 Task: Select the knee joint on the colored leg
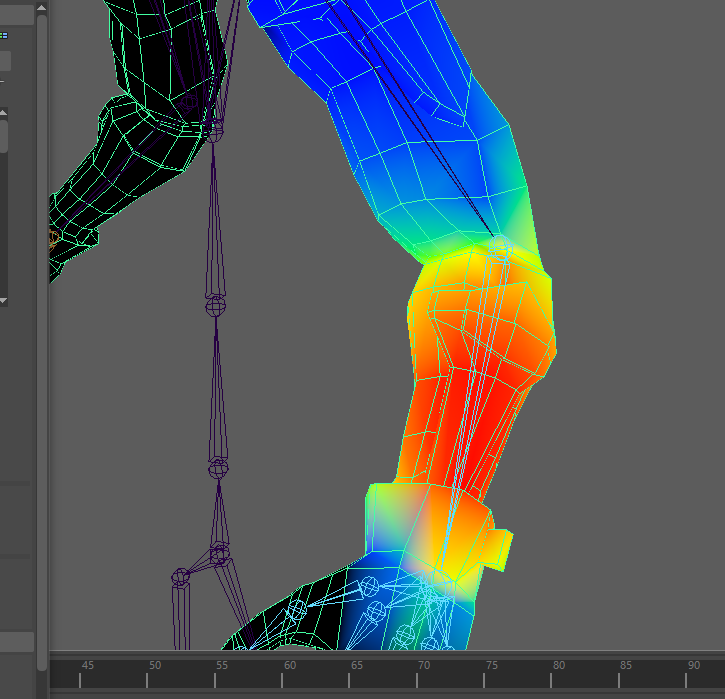click(501, 245)
